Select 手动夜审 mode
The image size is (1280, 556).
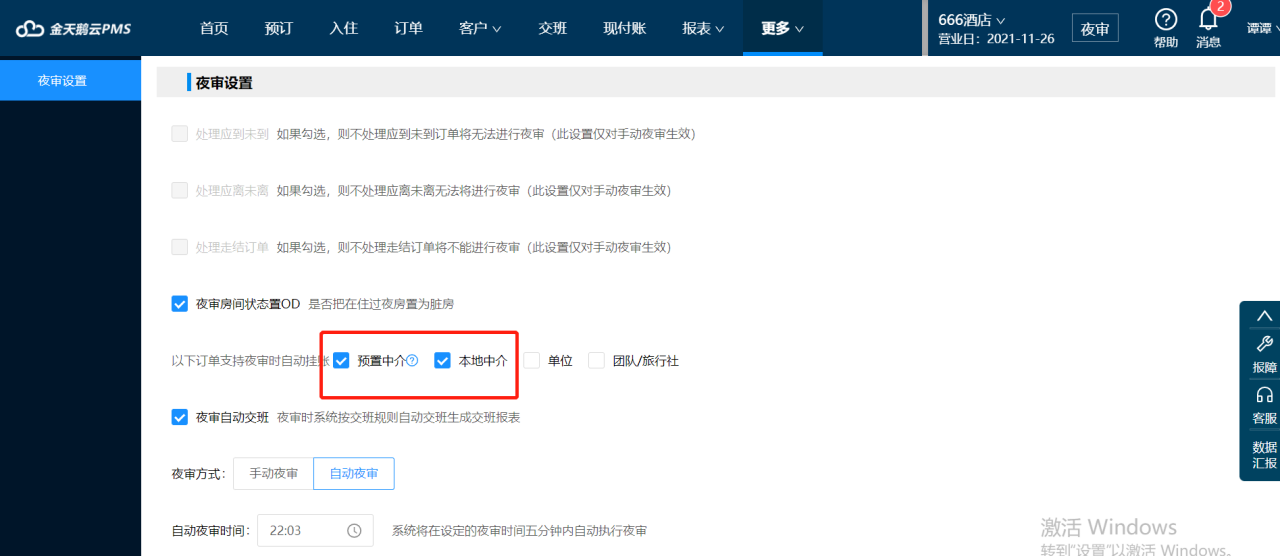point(273,473)
